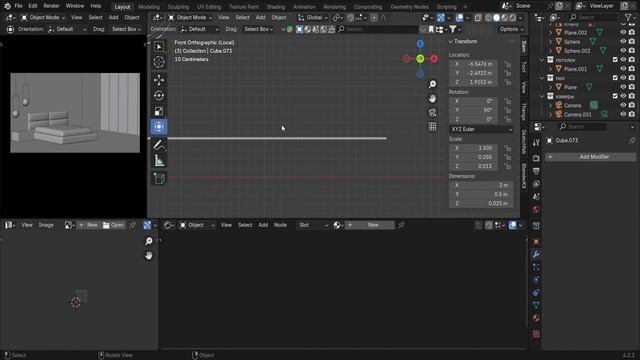Image resolution: width=640 pixels, height=360 pixels.
Task: Click the outliner search field
Action: tap(594, 18)
